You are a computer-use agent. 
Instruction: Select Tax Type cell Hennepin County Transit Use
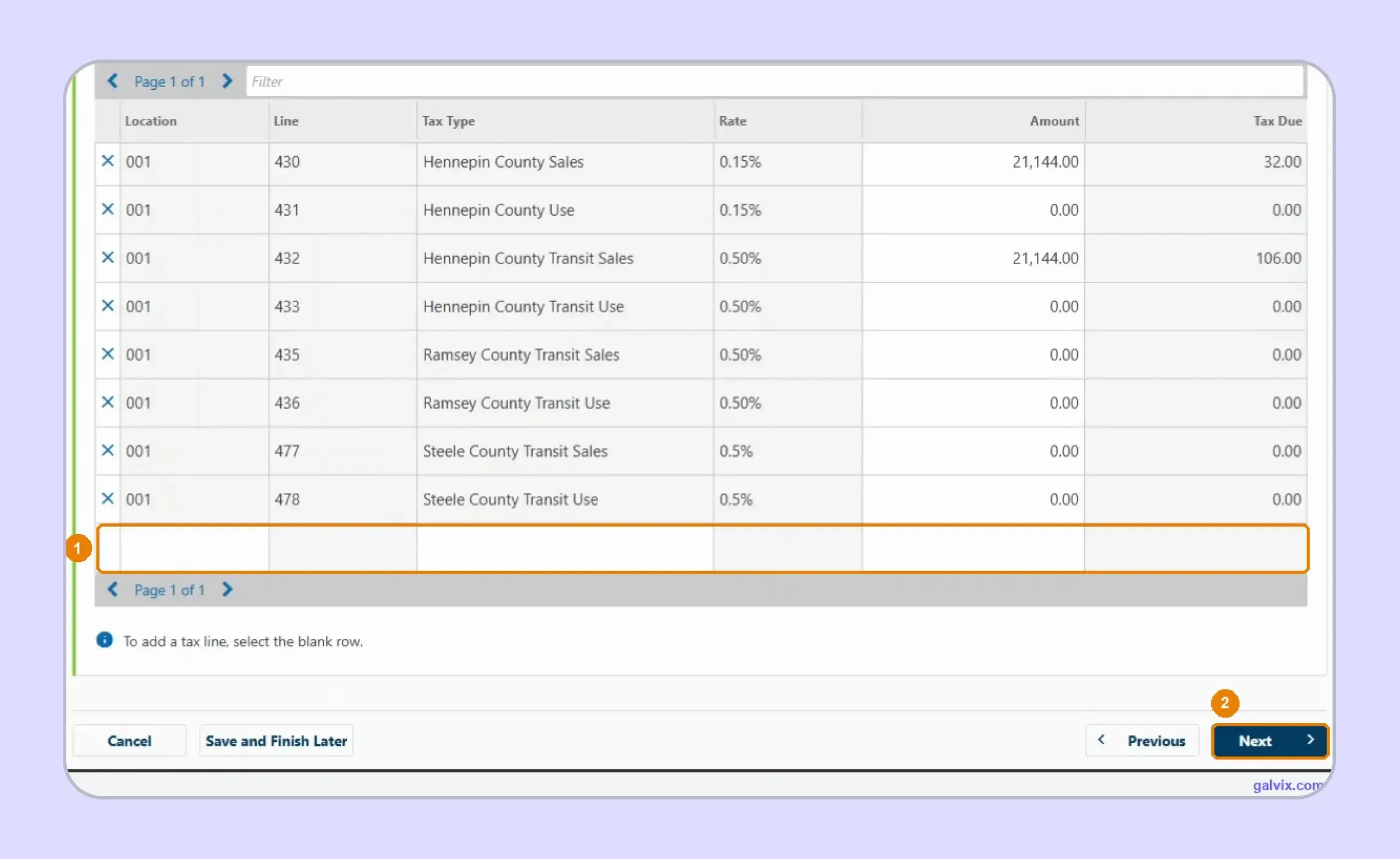point(565,307)
